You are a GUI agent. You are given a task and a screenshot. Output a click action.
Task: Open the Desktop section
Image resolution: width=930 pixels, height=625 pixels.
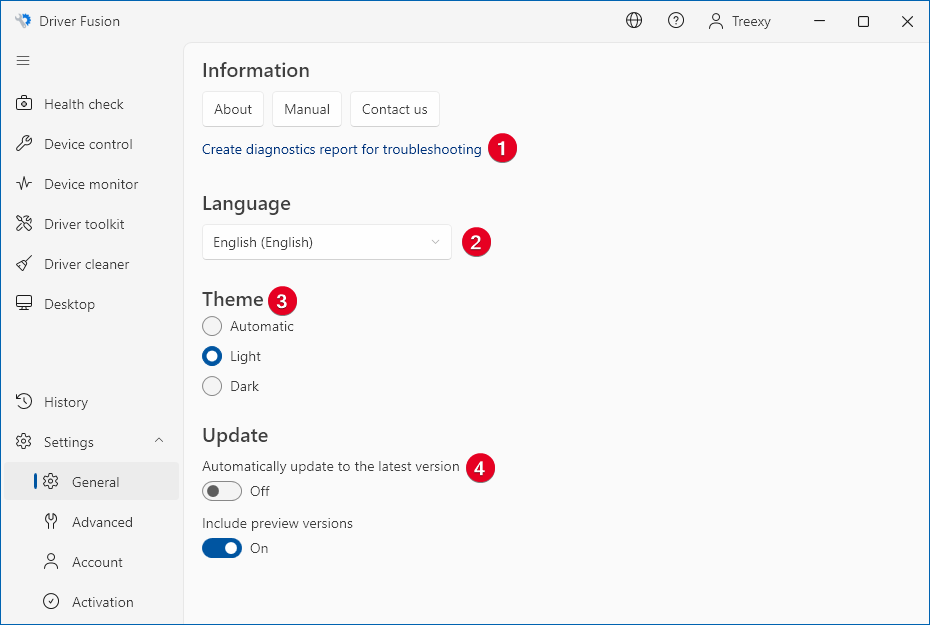tap(92, 304)
